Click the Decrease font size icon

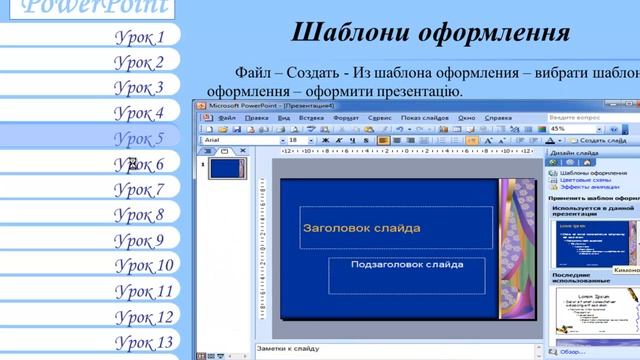502,140
